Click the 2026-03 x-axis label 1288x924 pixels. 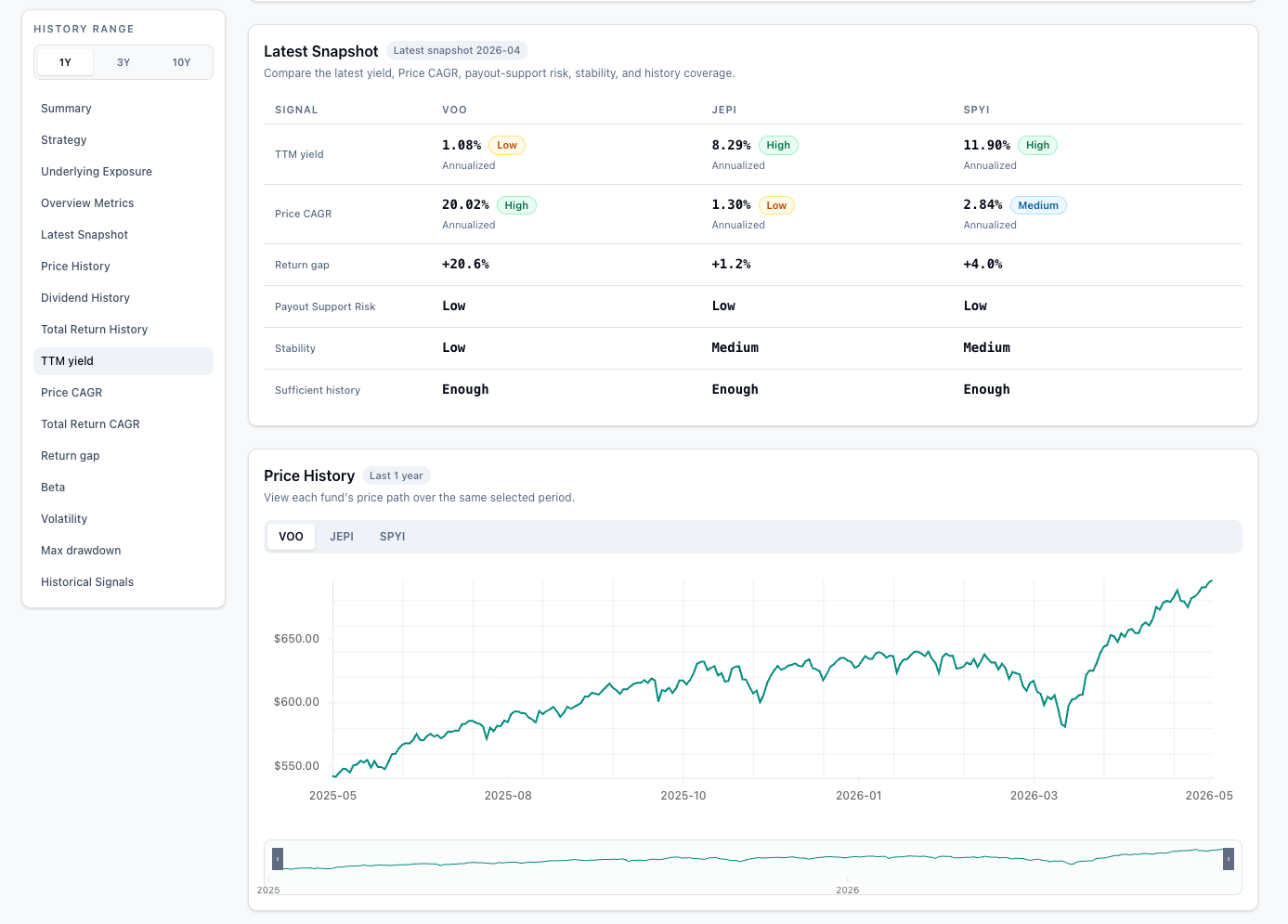point(1034,796)
